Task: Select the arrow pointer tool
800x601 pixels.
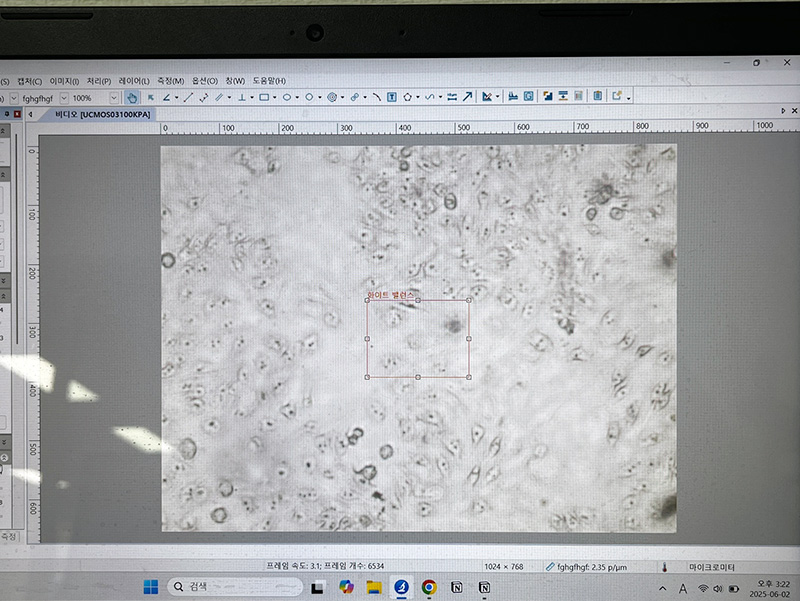Action: coord(150,98)
